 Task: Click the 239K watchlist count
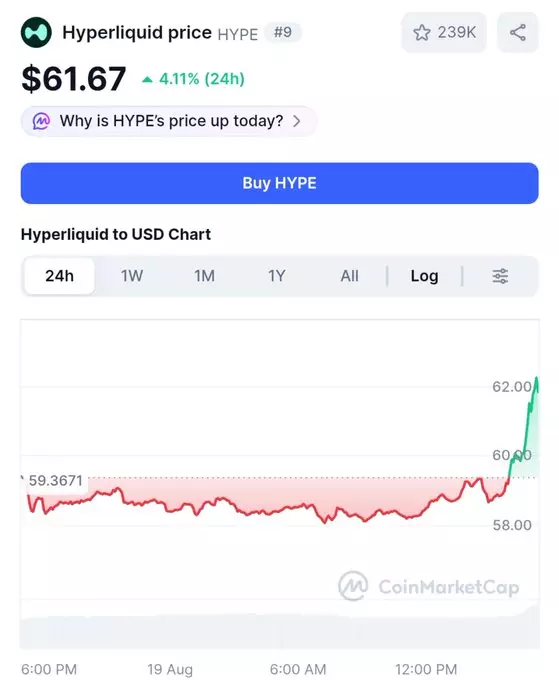click(x=456, y=33)
